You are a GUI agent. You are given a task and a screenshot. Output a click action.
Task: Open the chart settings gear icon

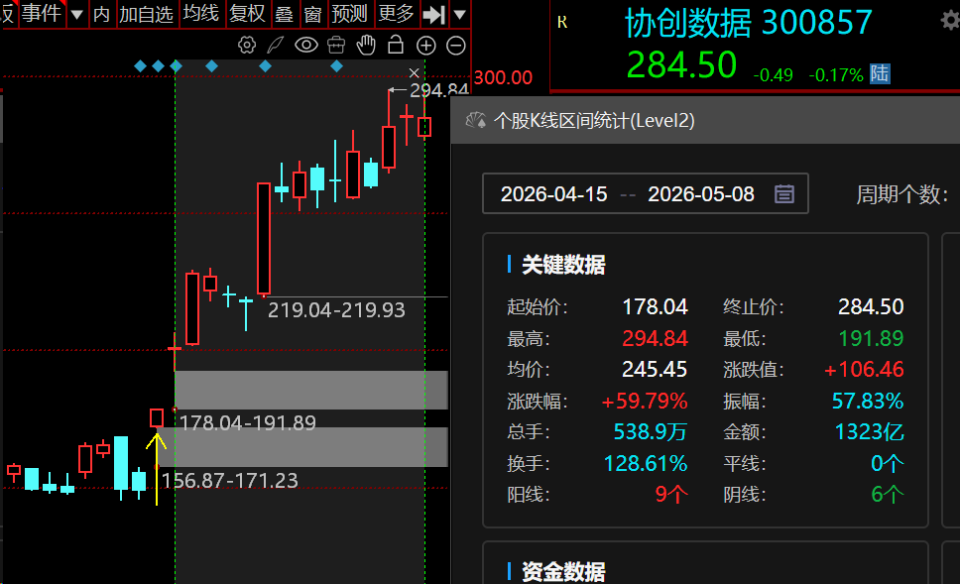pyautogui.click(x=247, y=45)
